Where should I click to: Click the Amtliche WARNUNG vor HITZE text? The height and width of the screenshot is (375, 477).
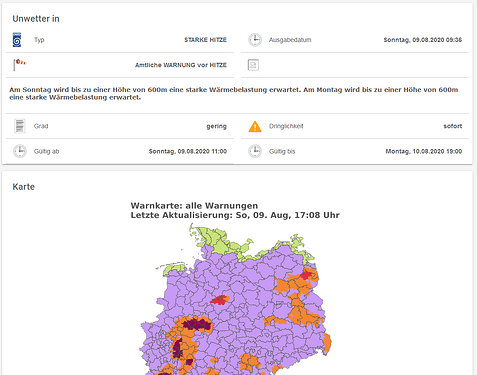click(x=181, y=65)
